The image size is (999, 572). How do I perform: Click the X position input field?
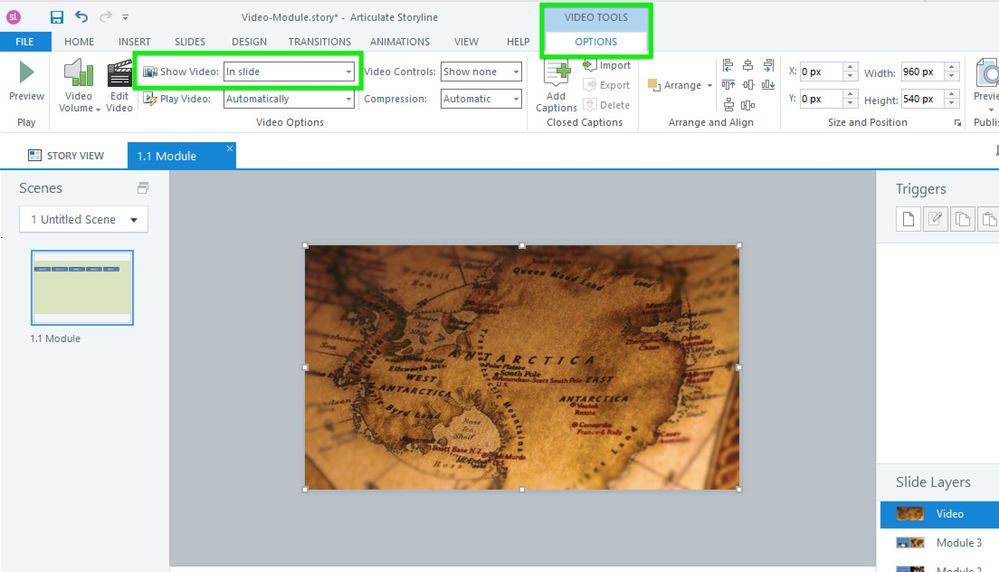pos(821,72)
